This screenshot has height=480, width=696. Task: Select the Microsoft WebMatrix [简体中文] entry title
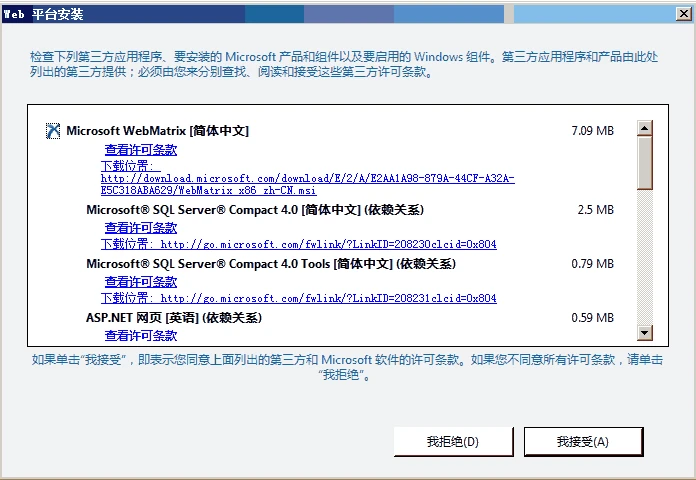coord(158,131)
